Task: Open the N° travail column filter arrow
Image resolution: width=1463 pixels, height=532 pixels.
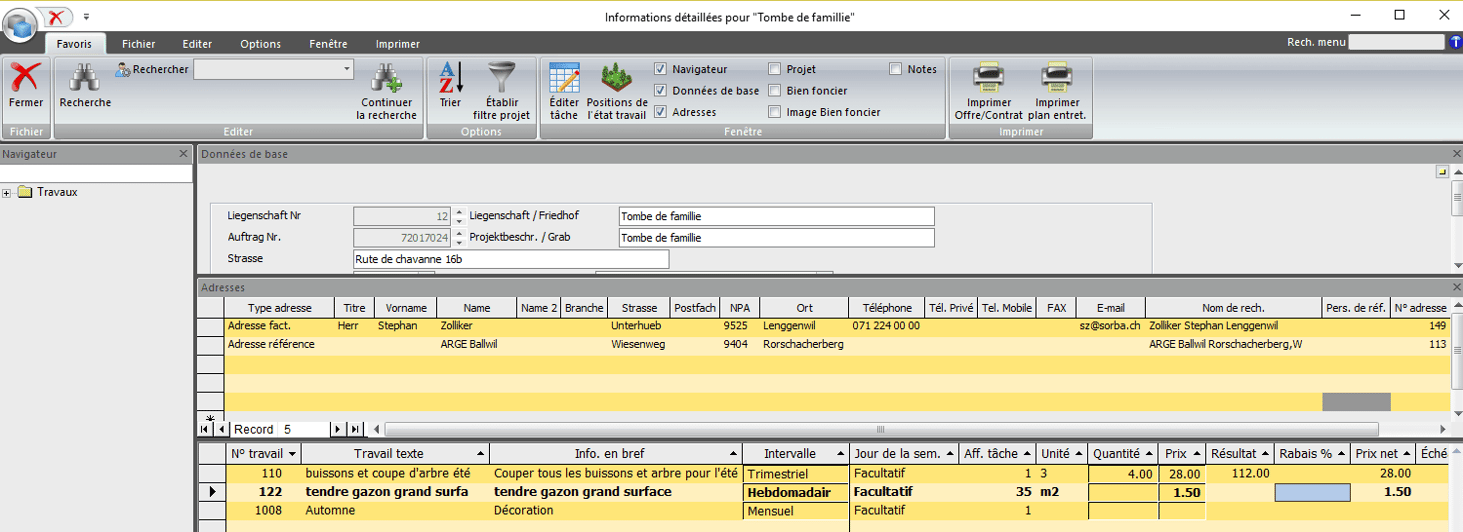Action: pyautogui.click(x=292, y=454)
